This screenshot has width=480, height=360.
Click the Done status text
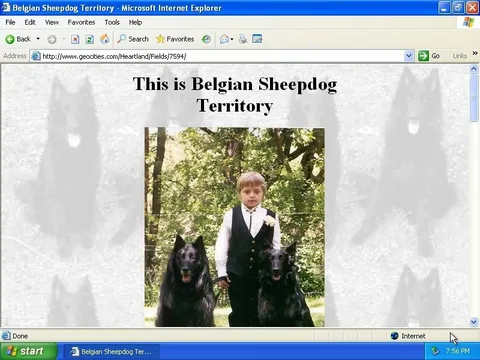[x=20, y=336]
